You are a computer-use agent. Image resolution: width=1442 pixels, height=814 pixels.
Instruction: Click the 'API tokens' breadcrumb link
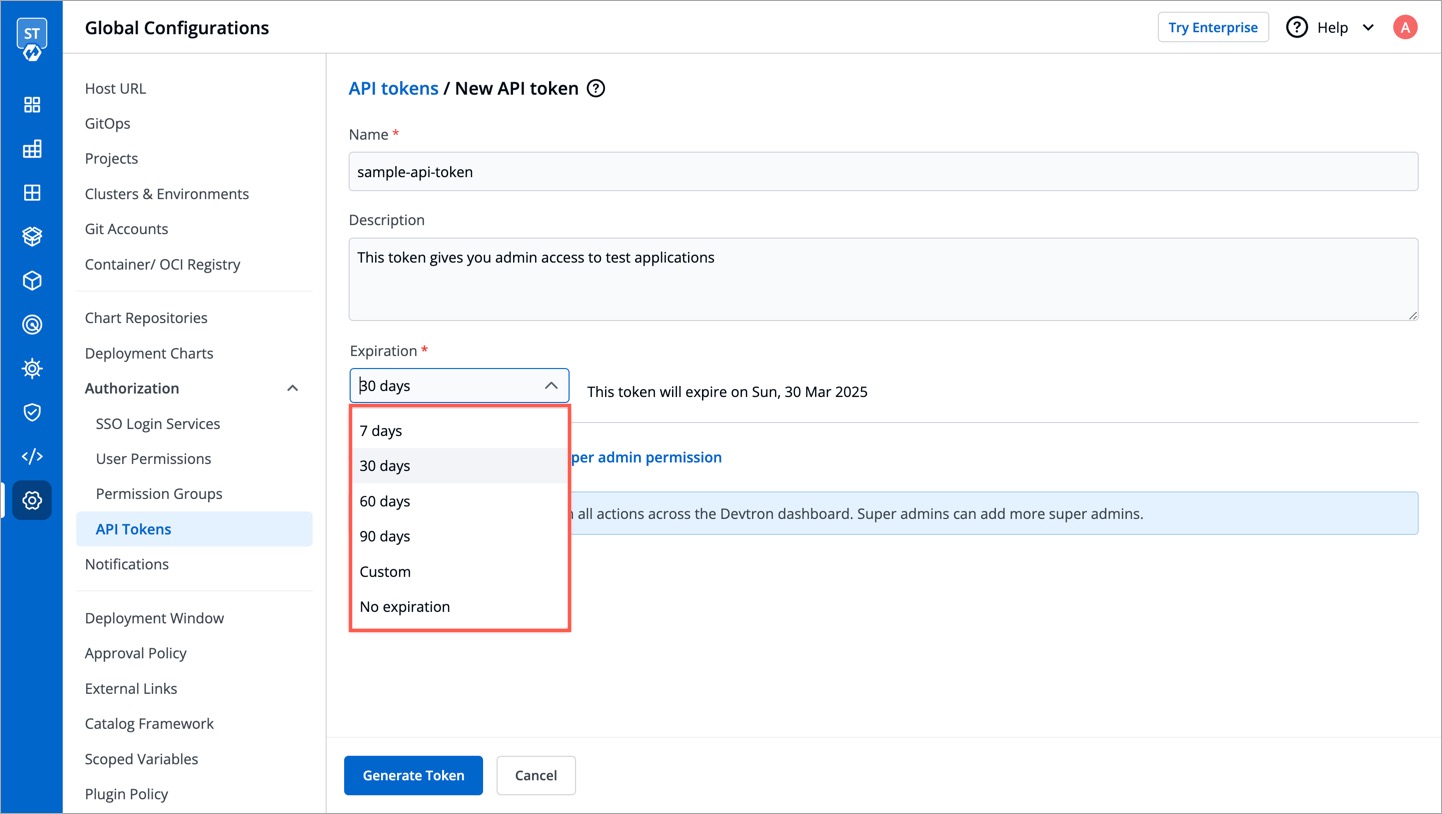click(393, 89)
